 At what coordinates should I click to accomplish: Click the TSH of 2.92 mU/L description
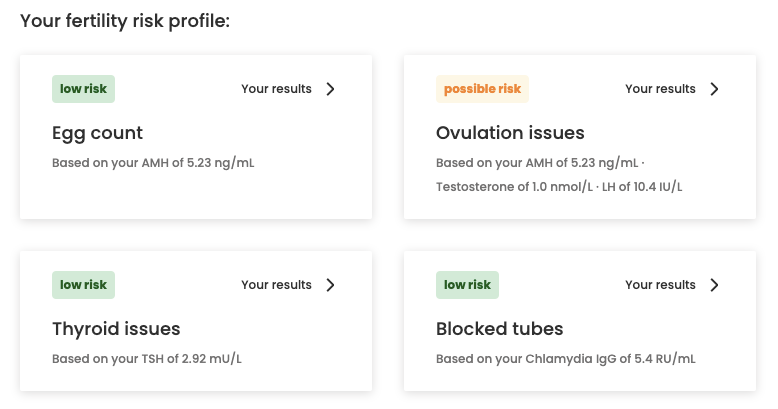[147, 359]
